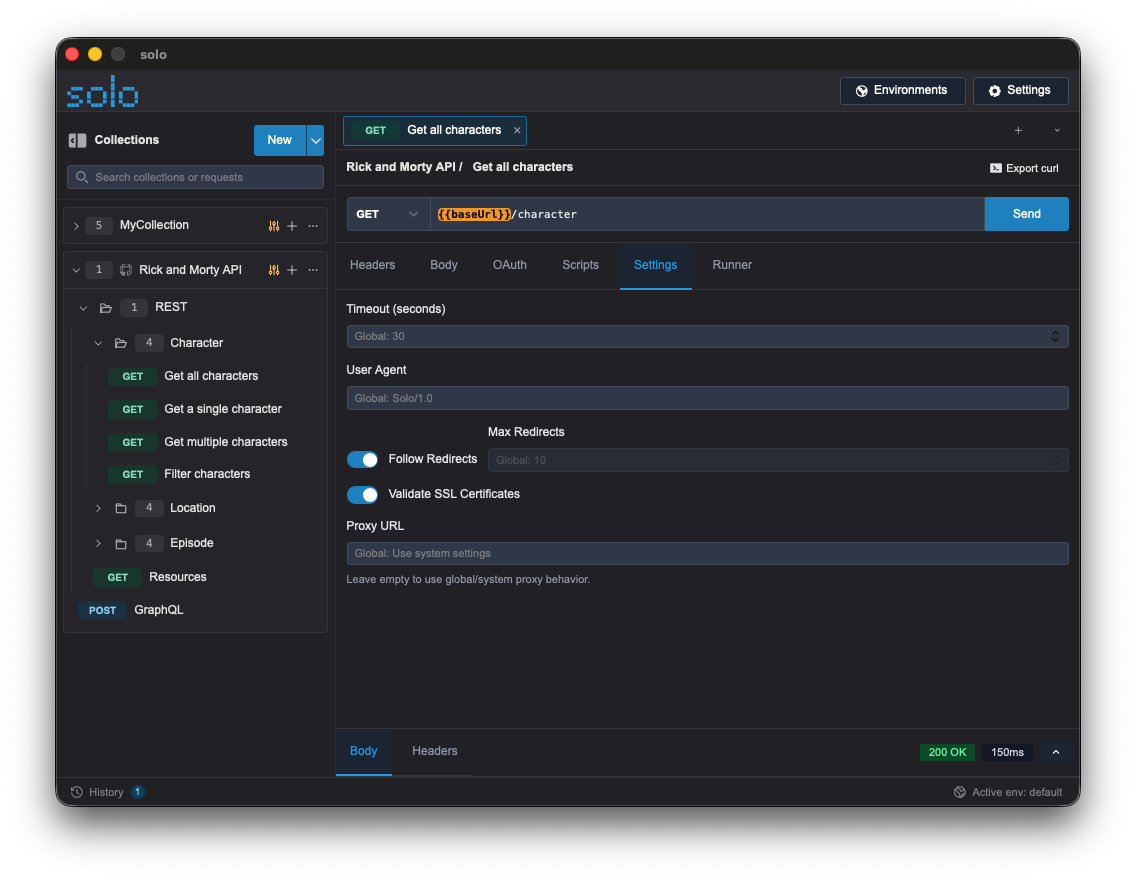1136x880 pixels.
Task: Click the active env globe icon
Action: [x=959, y=792]
